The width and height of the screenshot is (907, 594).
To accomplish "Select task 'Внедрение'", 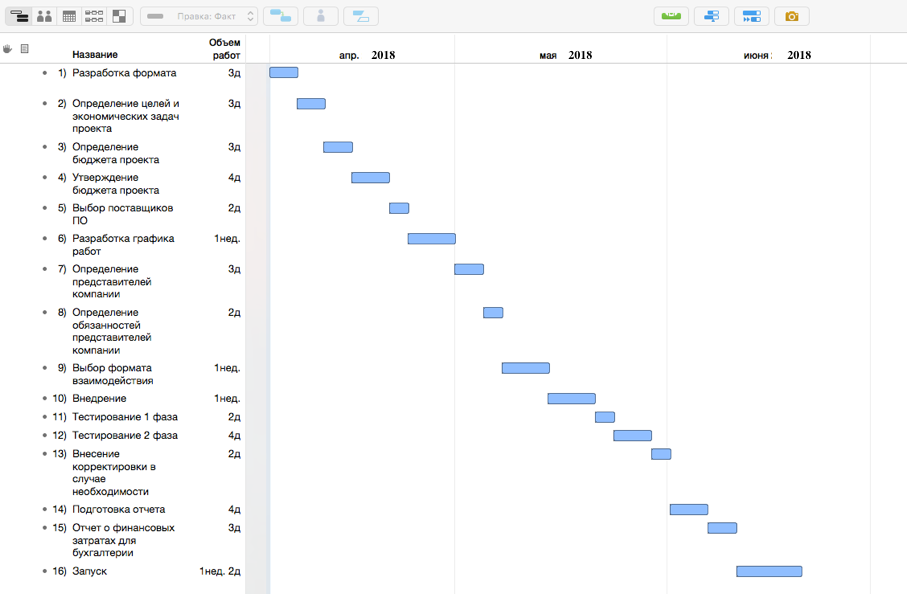I will [x=99, y=399].
